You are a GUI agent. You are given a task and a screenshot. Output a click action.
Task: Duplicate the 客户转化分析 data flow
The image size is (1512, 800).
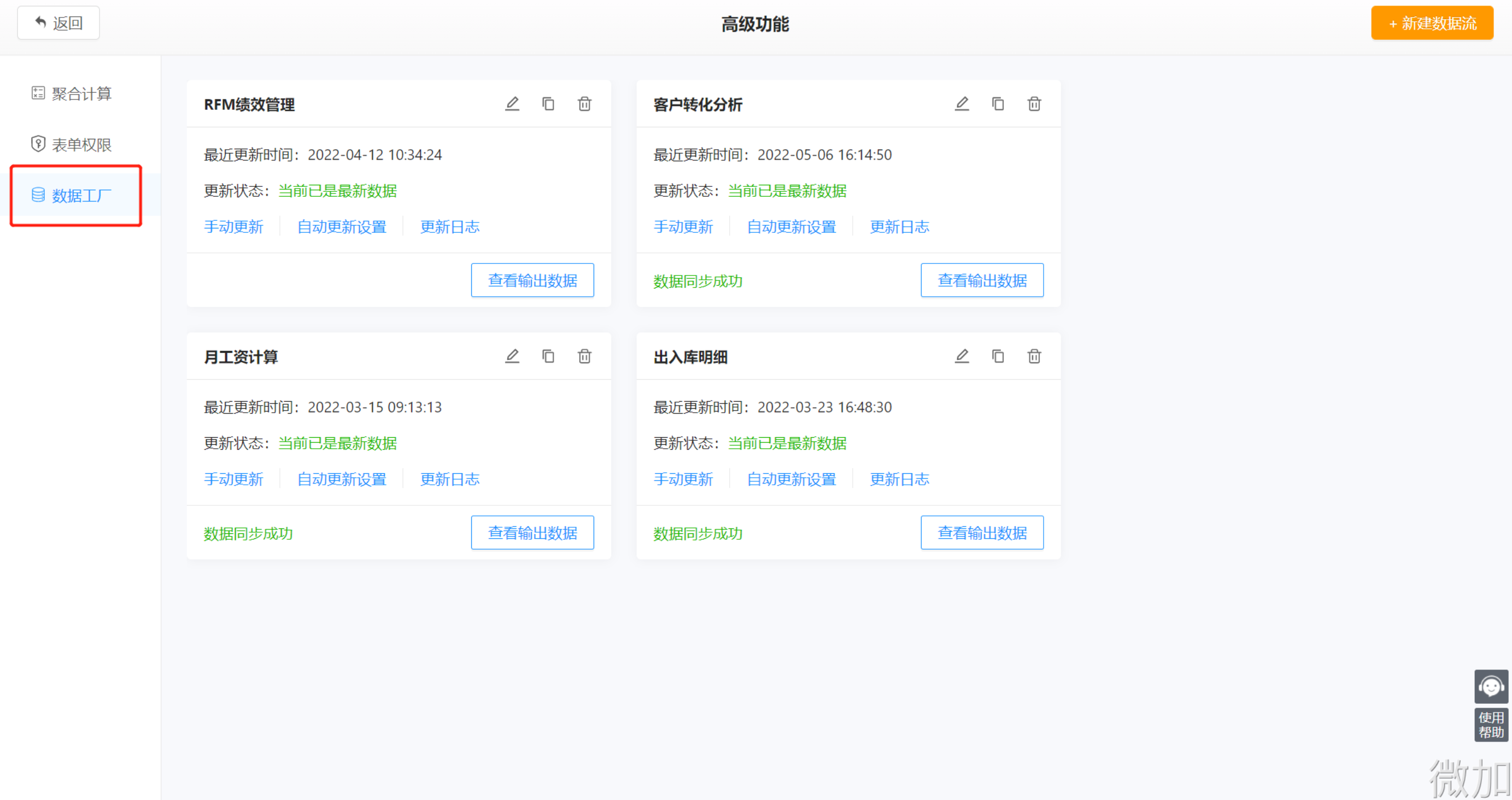(x=998, y=104)
